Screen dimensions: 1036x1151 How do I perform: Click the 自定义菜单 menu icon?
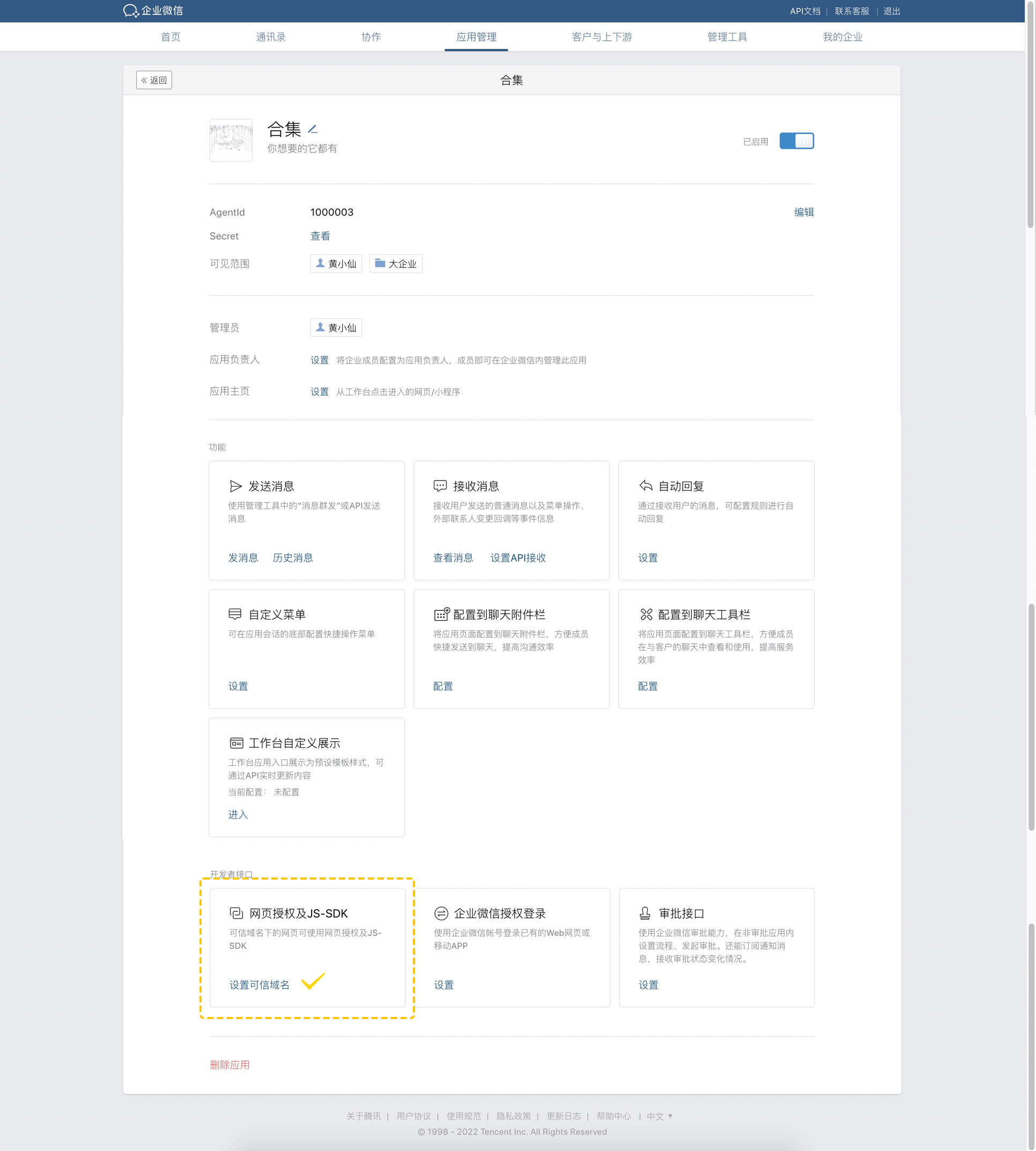(235, 614)
